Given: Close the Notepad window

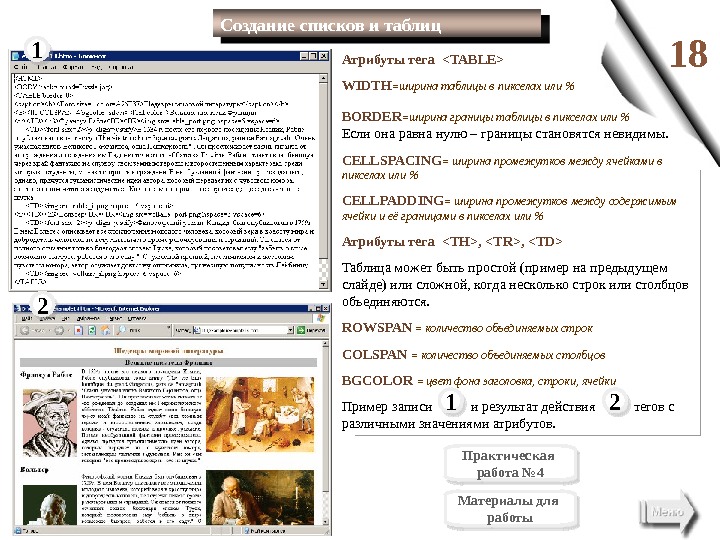Looking at the screenshot, I should click(324, 56).
